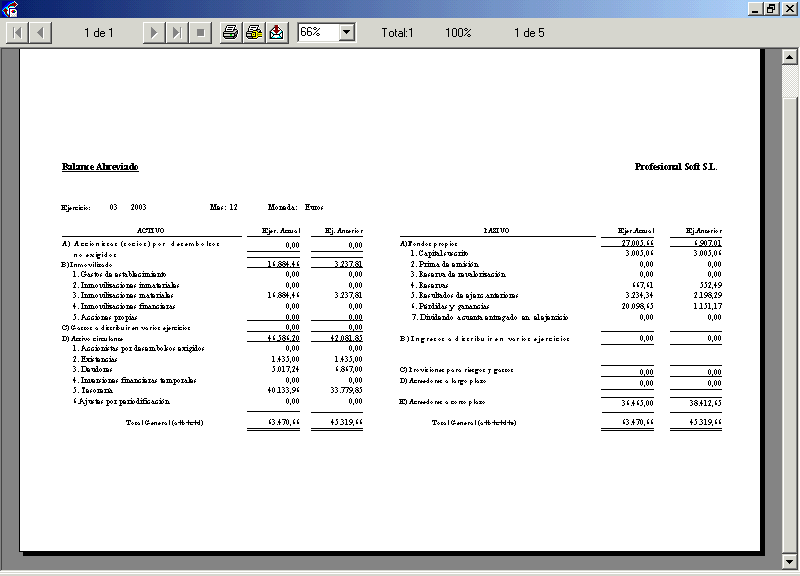Screen dimensions: 800x576
Task: Print the report with the printer icon
Action: [230, 32]
